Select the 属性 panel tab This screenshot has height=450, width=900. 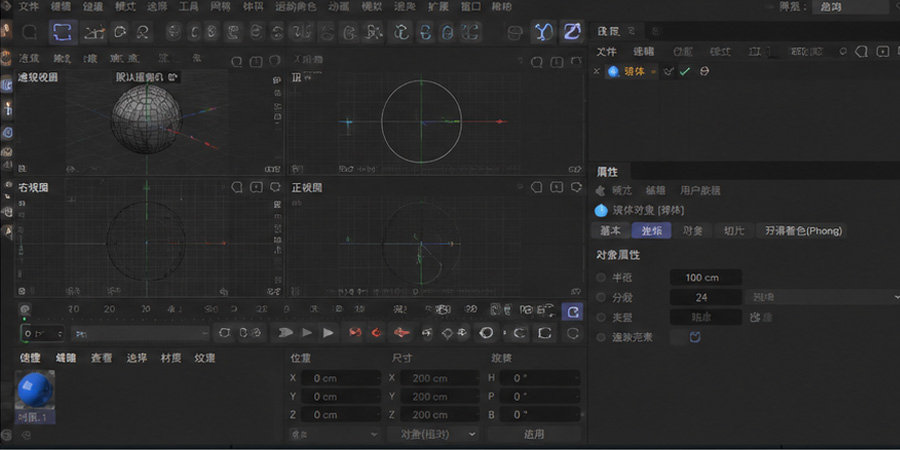point(607,172)
